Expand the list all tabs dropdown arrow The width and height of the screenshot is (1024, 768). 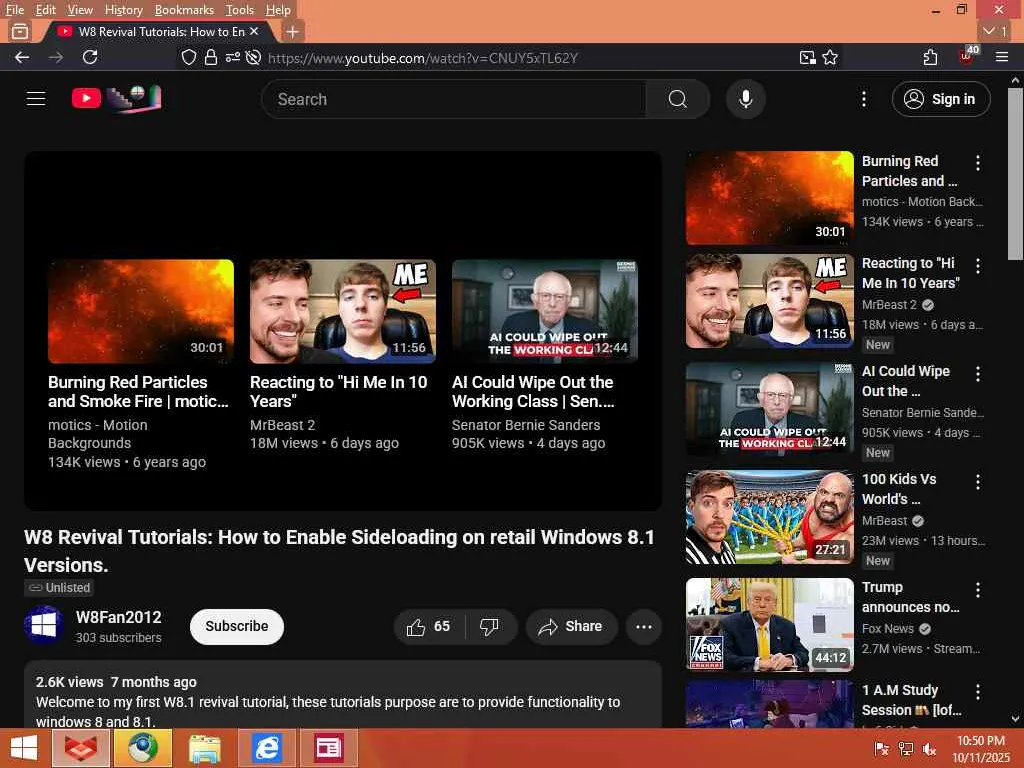[x=995, y=31]
